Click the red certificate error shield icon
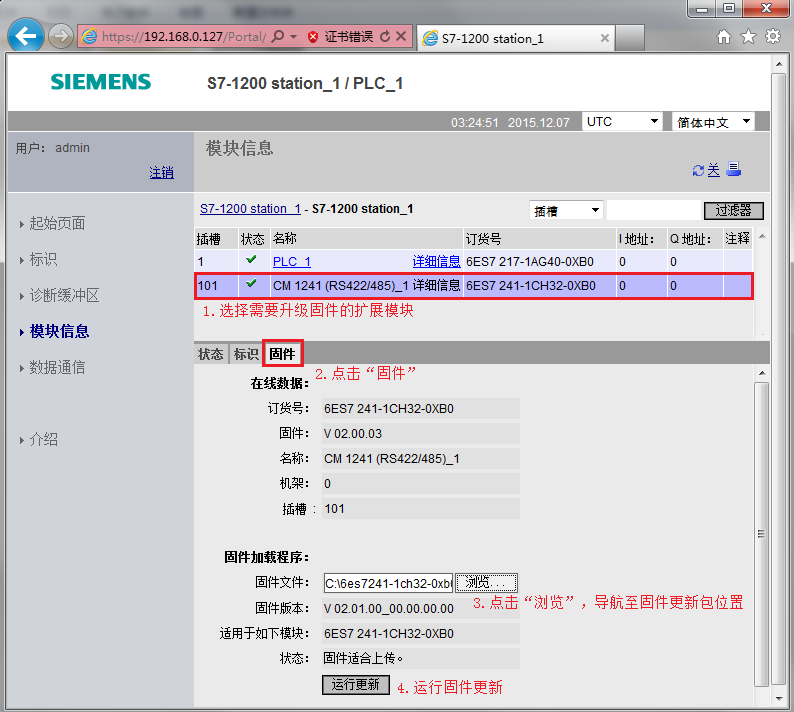The height and width of the screenshot is (712, 794). [313, 37]
